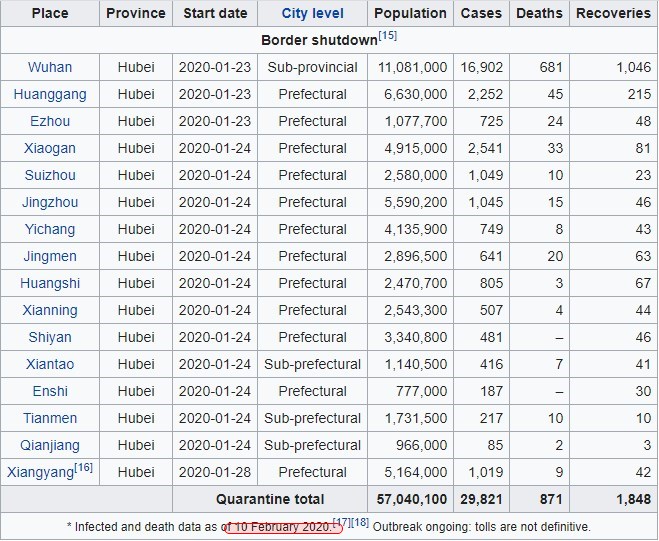
Task: Open the Jingzhou place link
Action: click(50, 203)
